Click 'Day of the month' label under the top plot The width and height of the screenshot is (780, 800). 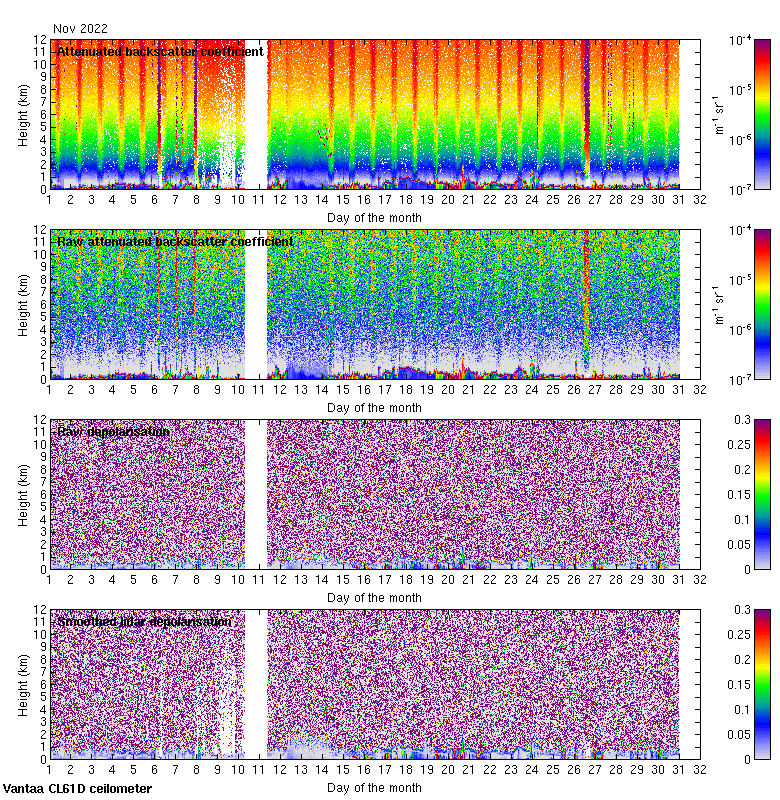374,217
